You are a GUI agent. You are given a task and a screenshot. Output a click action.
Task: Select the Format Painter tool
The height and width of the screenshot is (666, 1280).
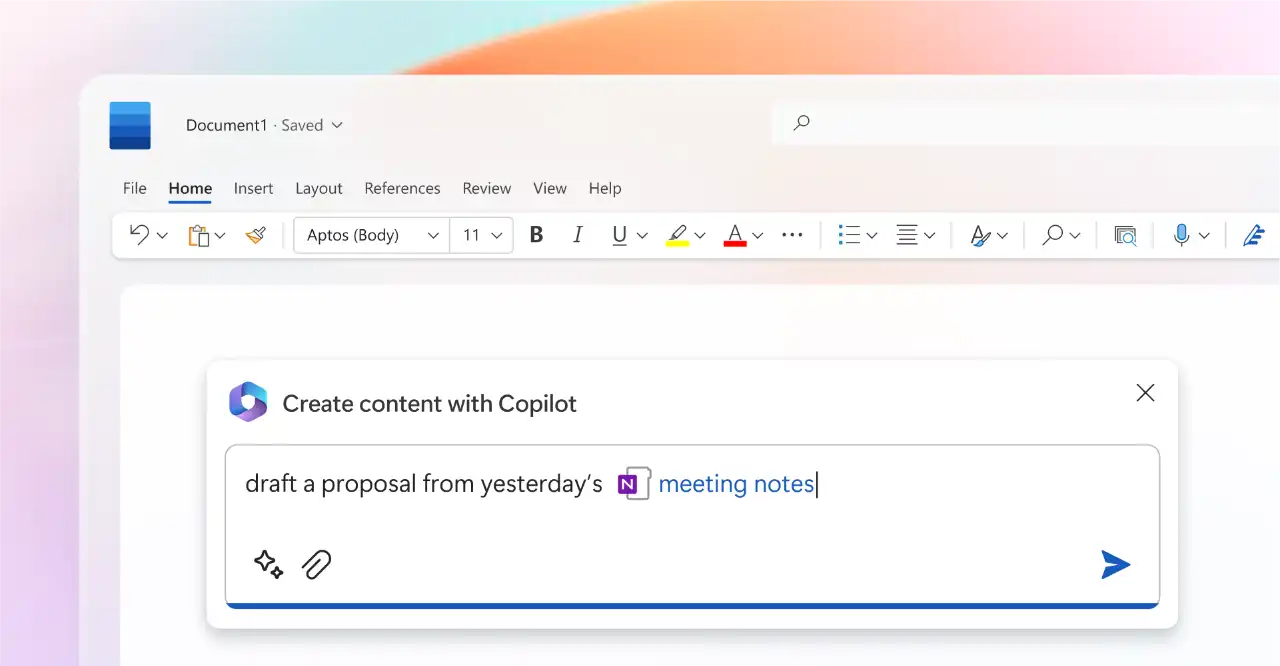coord(256,235)
